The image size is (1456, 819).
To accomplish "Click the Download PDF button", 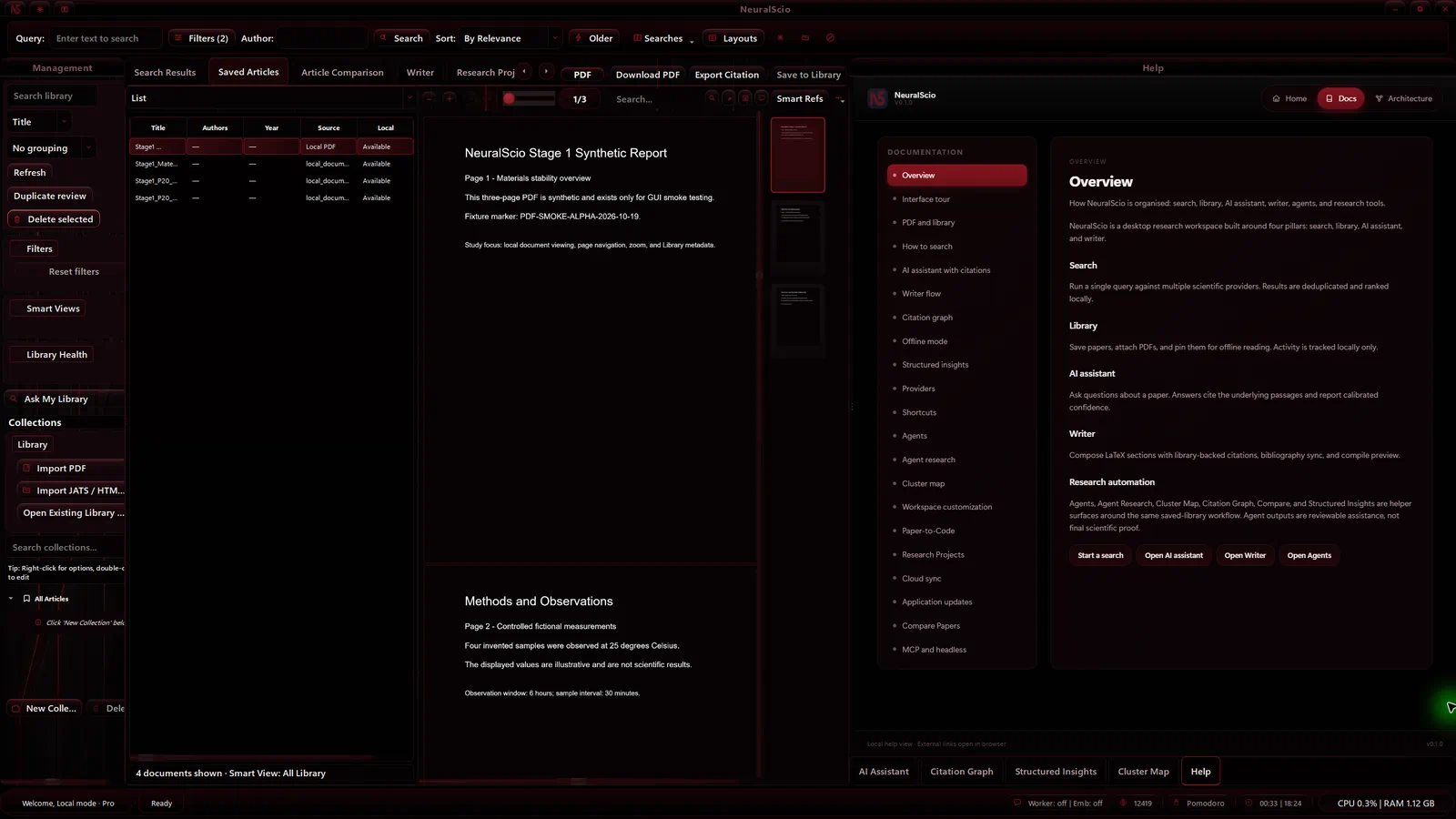I will (648, 75).
